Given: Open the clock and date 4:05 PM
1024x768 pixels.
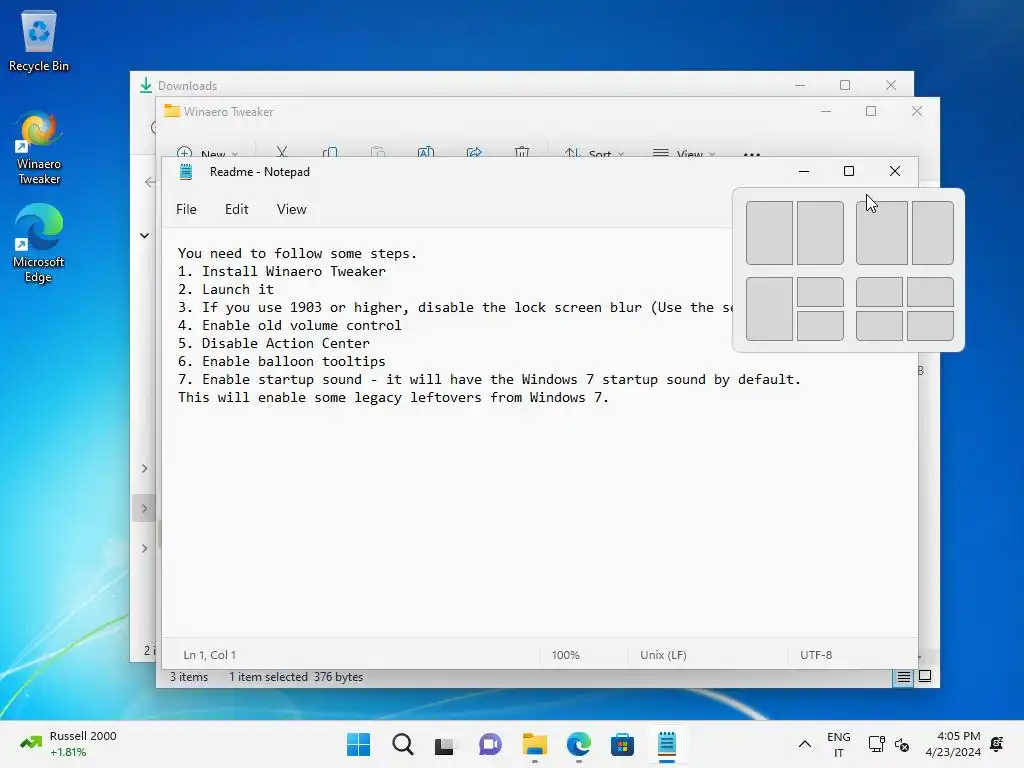Looking at the screenshot, I should tap(953, 744).
